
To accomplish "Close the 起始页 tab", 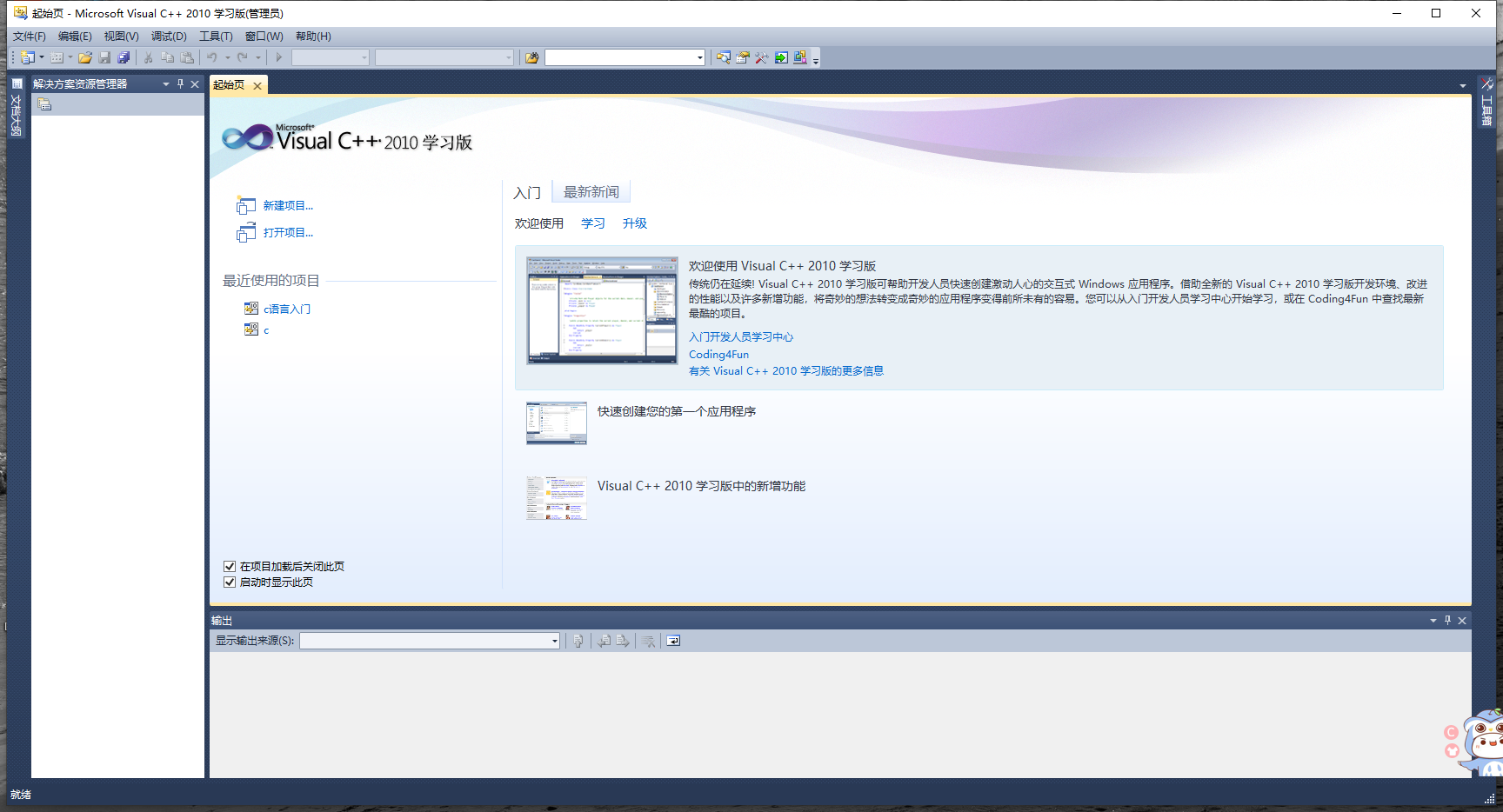I will (x=257, y=85).
